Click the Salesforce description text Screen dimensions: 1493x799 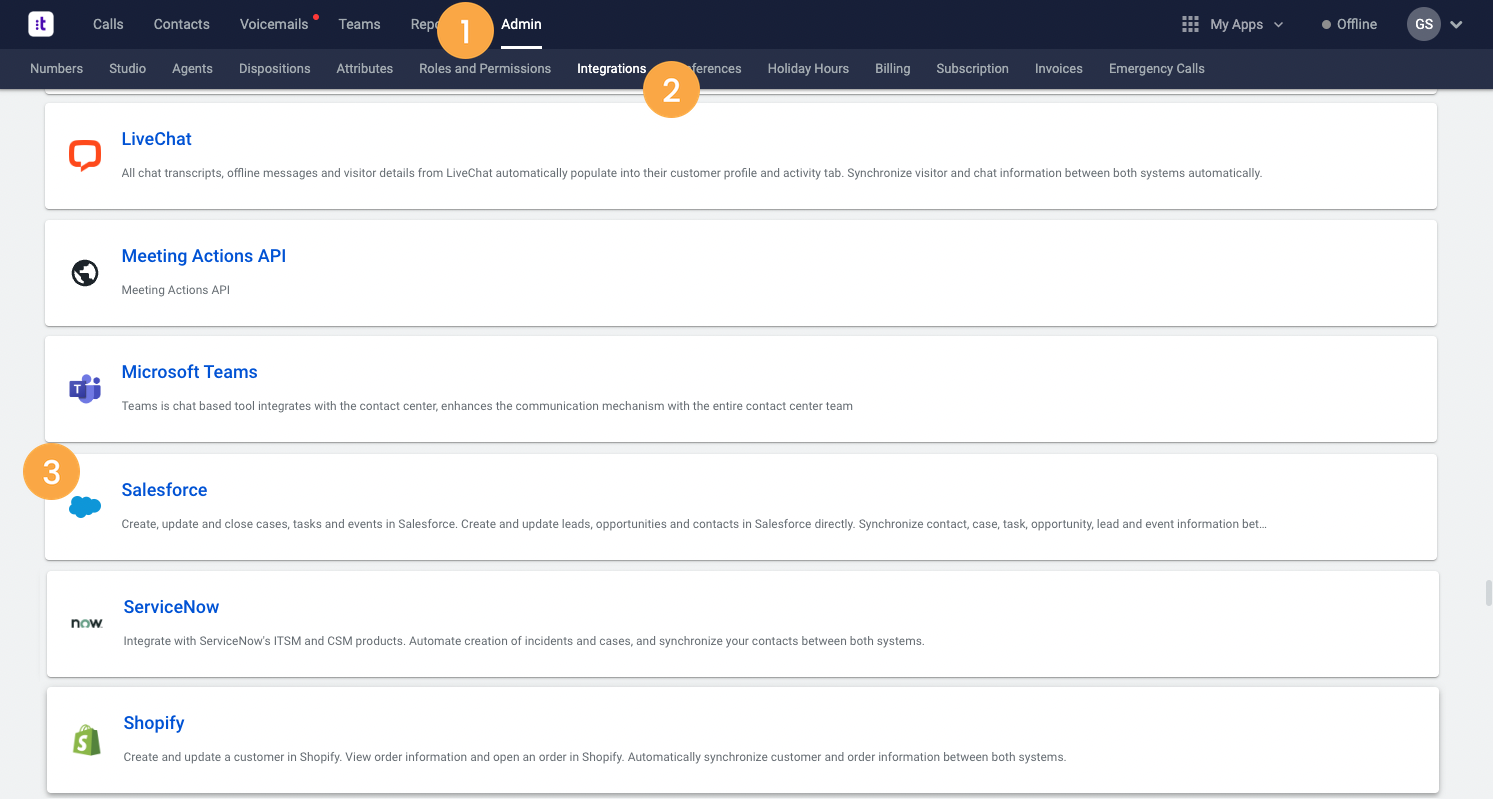694,524
